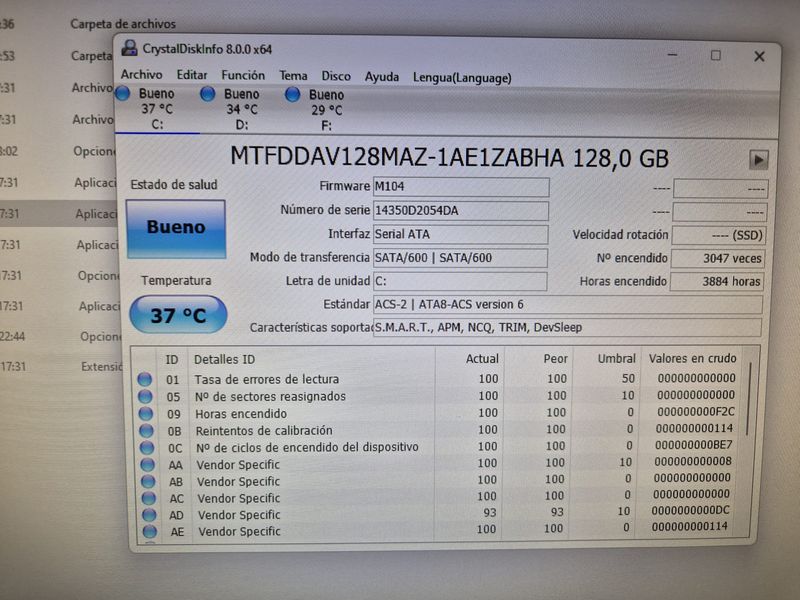Click status icon for ID 05 row
This screenshot has height=600, width=800.
tap(145, 396)
